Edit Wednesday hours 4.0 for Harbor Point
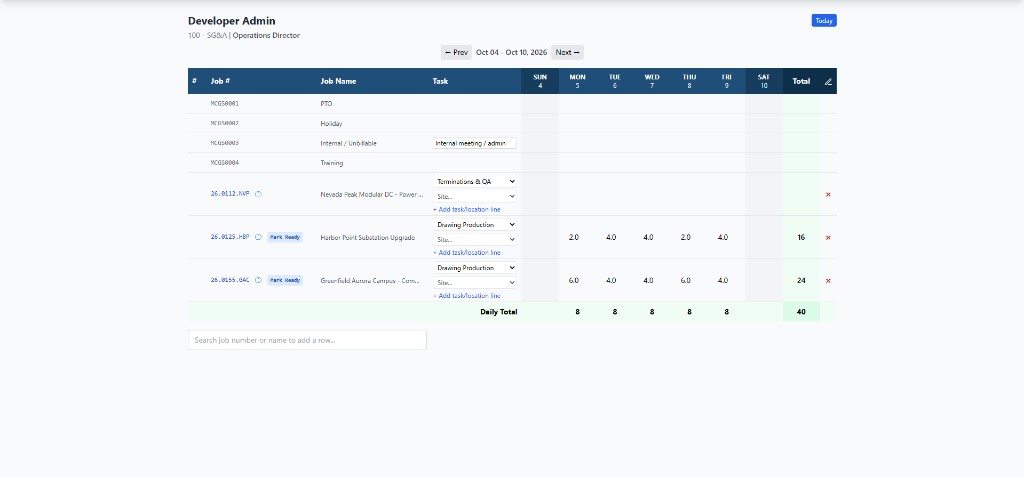The width and height of the screenshot is (1024, 478). pyautogui.click(x=648, y=238)
